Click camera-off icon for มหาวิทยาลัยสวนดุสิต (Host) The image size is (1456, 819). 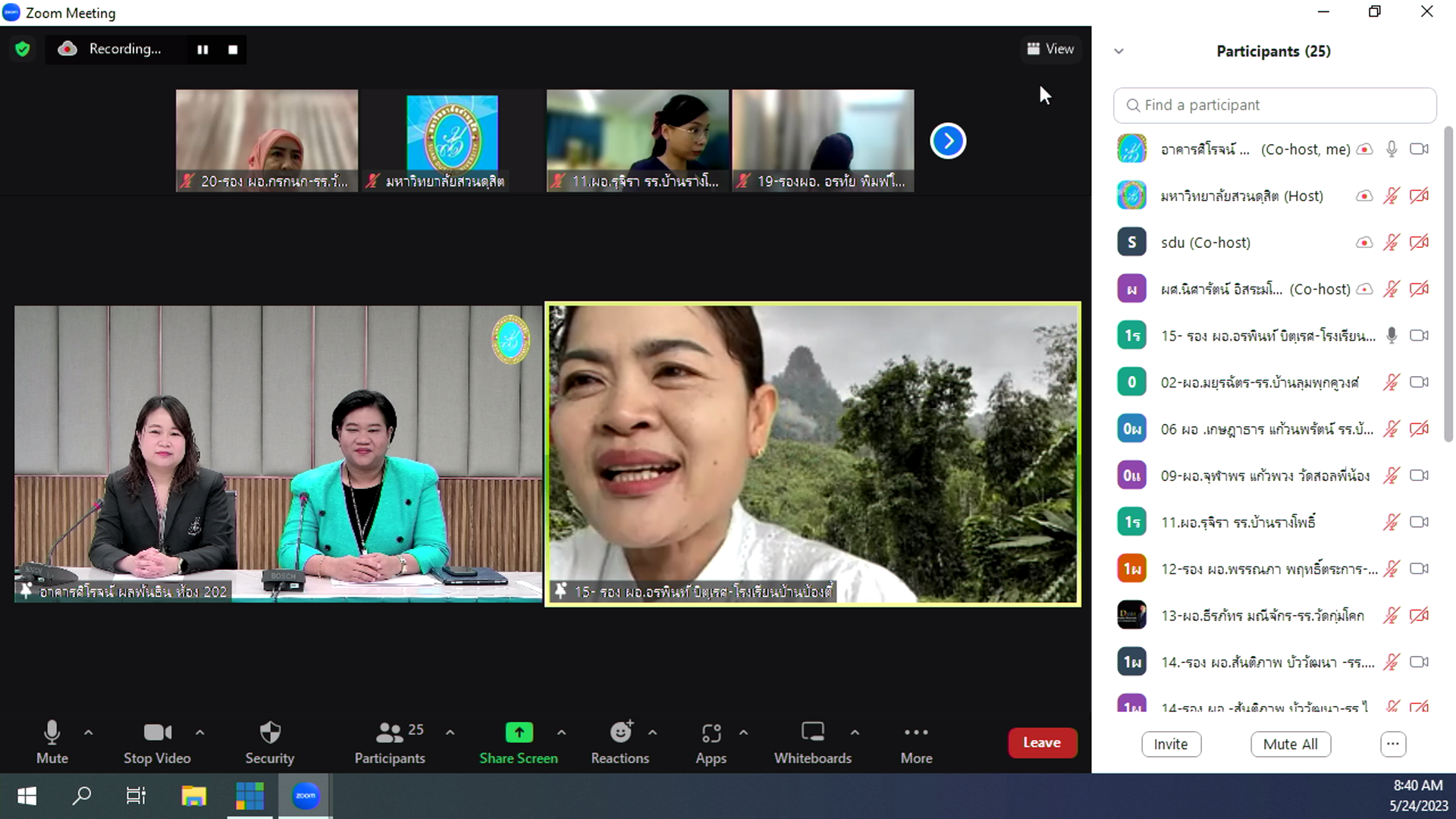pos(1419,196)
